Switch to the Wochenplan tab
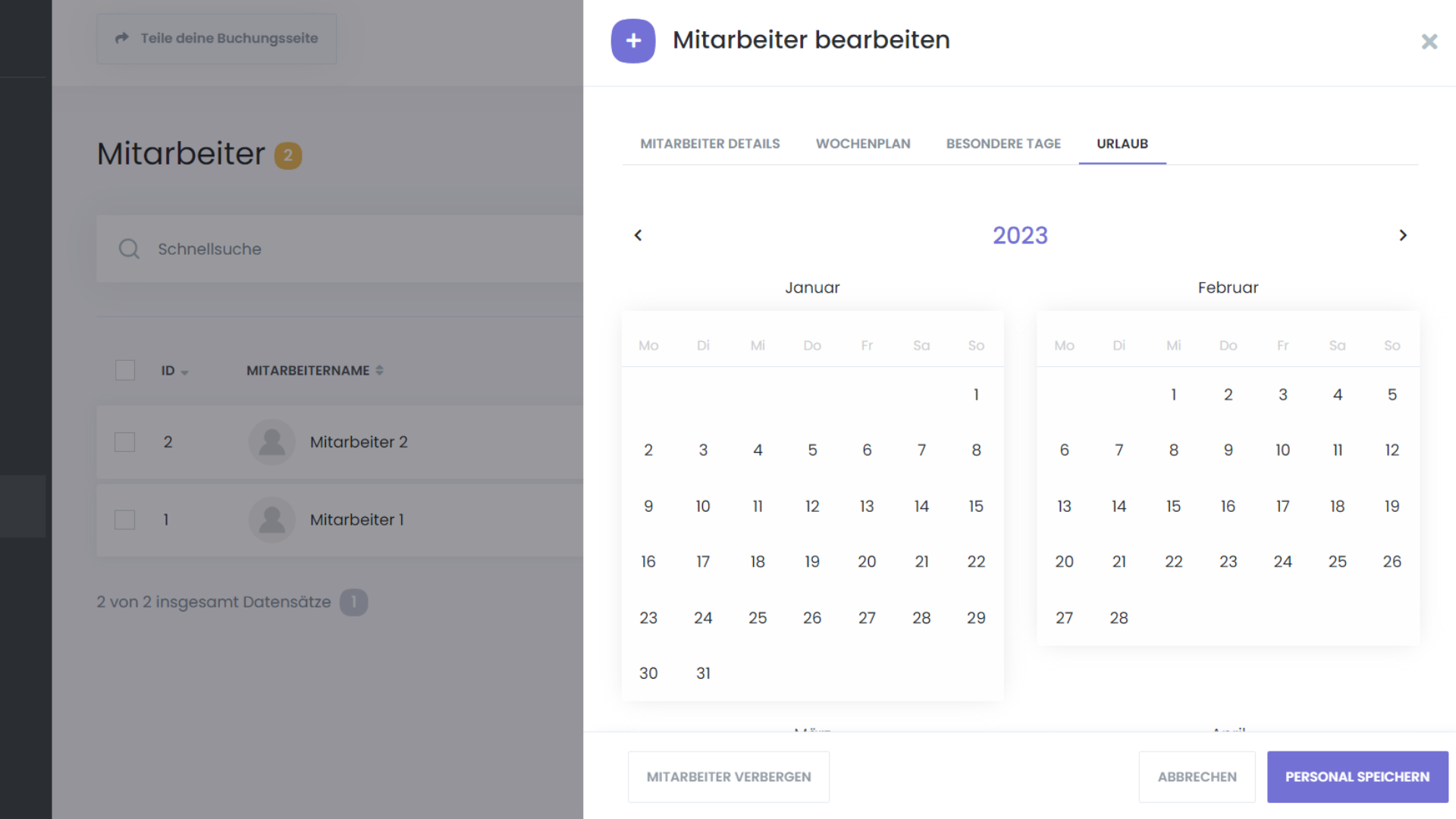This screenshot has width=1456, height=819. [863, 143]
